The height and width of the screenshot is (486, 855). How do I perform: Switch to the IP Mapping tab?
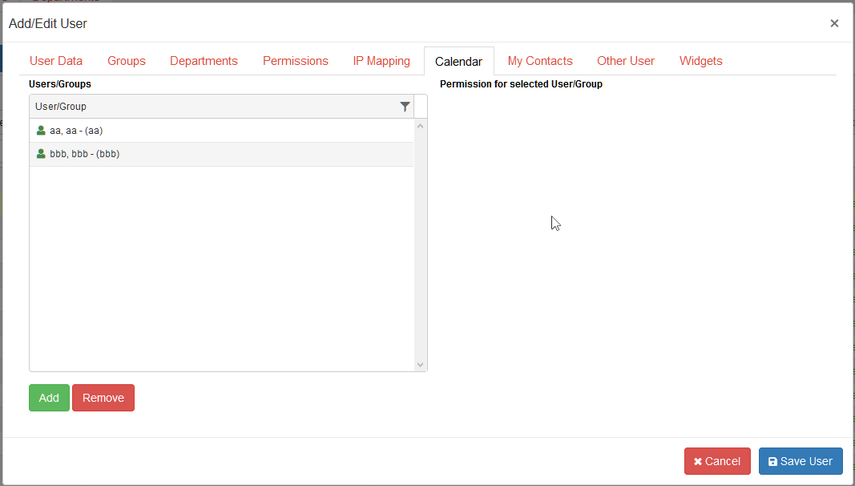[381, 61]
